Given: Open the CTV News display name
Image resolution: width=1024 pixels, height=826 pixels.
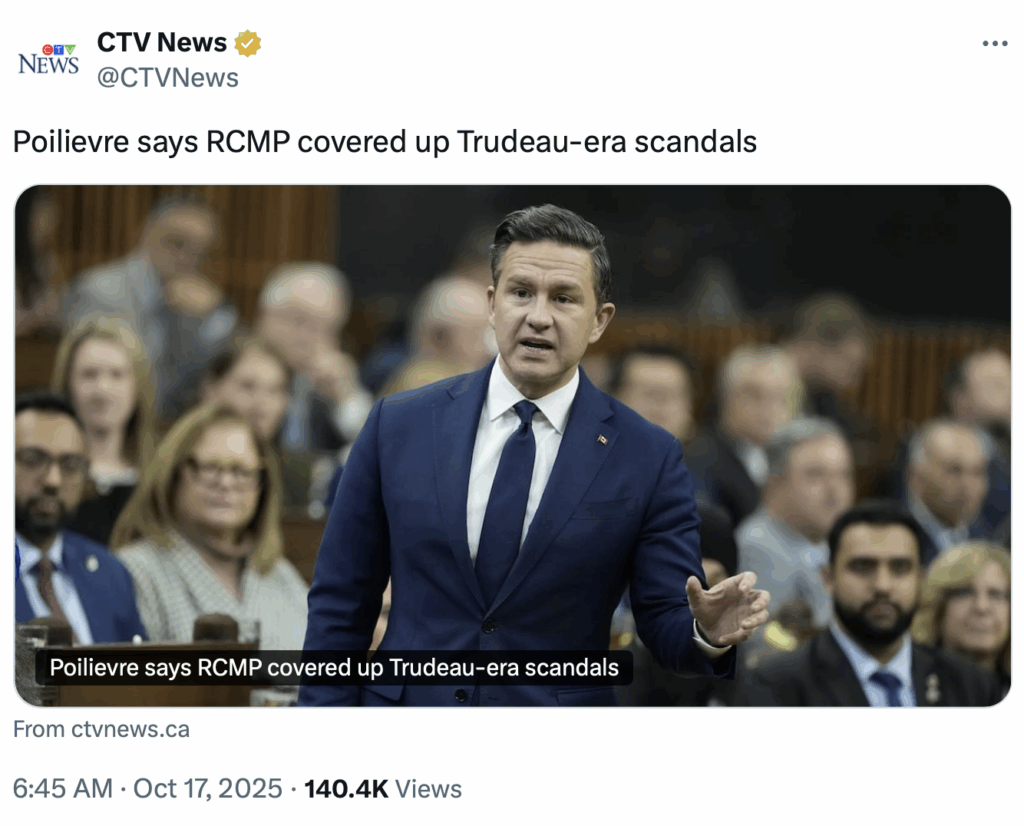Looking at the screenshot, I should point(161,43).
